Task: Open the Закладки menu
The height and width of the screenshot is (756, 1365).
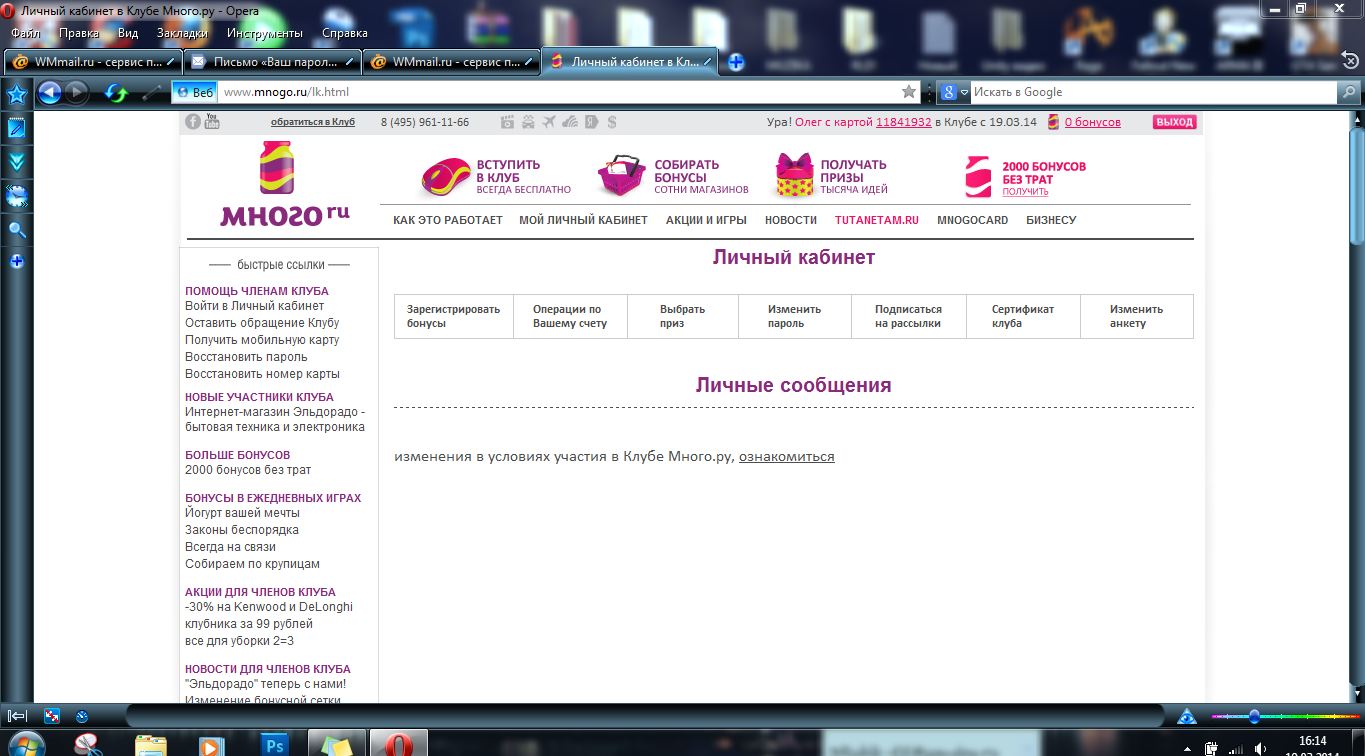Action: [182, 33]
